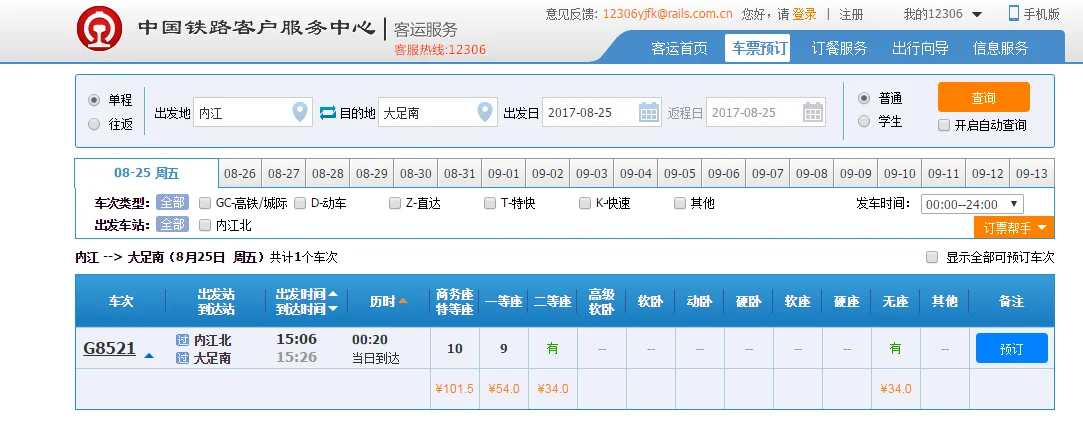Check Z-直达 train type filter
1083x445 pixels.
(x=394, y=203)
